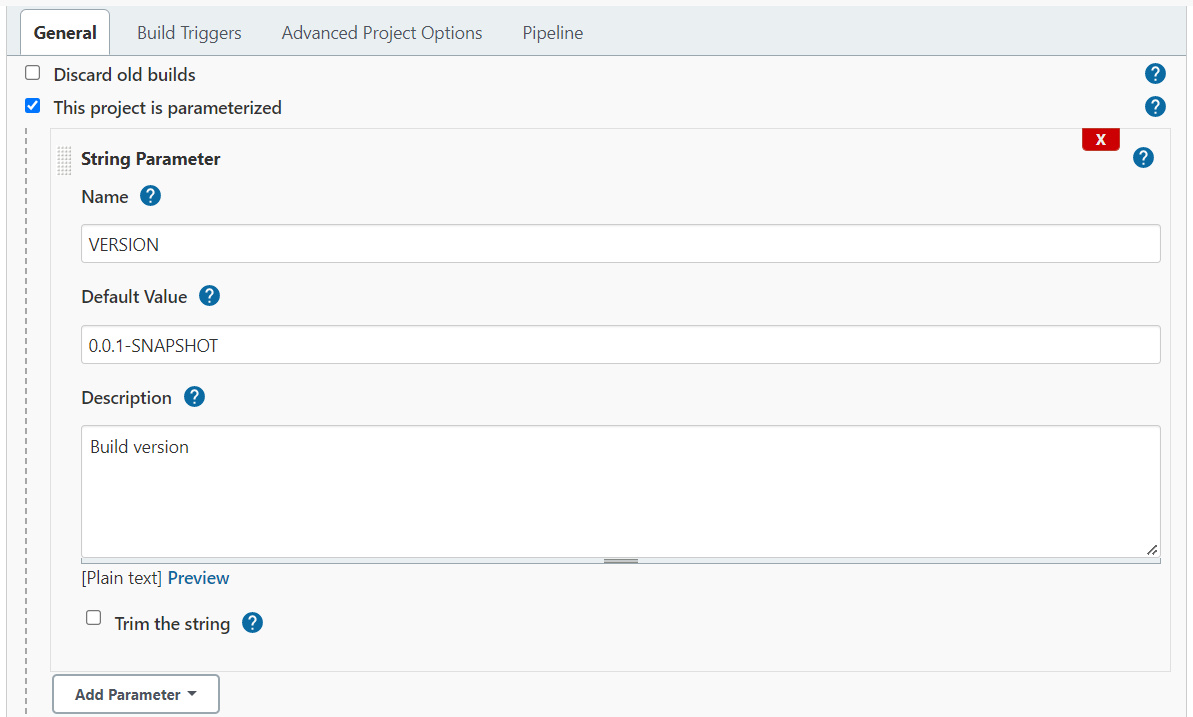Screen dimensions: 1193x717
Task: Show help for Default Value field
Action: pos(209,296)
